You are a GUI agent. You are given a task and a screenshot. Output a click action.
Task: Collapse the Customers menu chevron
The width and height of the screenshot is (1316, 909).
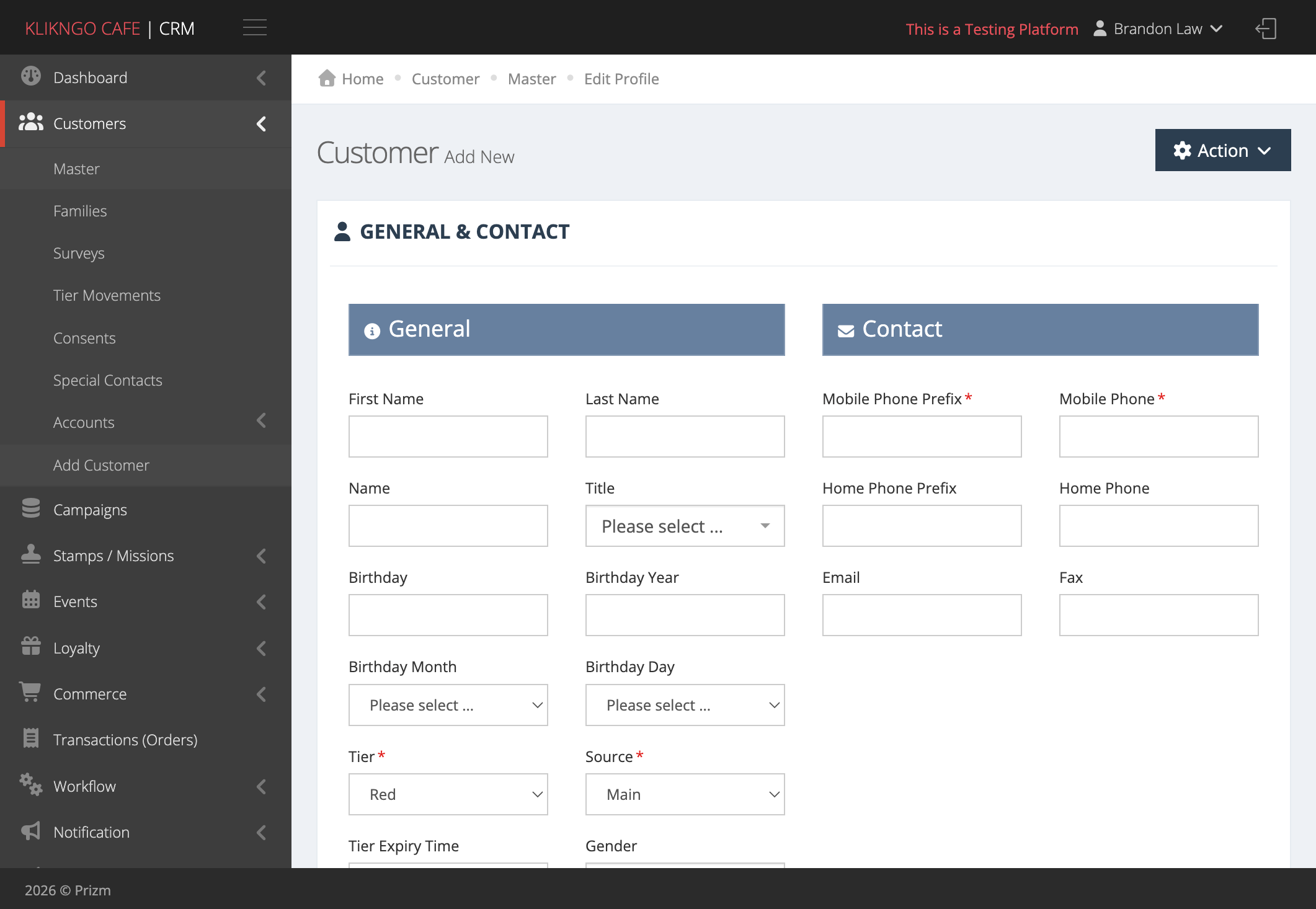[x=262, y=123]
